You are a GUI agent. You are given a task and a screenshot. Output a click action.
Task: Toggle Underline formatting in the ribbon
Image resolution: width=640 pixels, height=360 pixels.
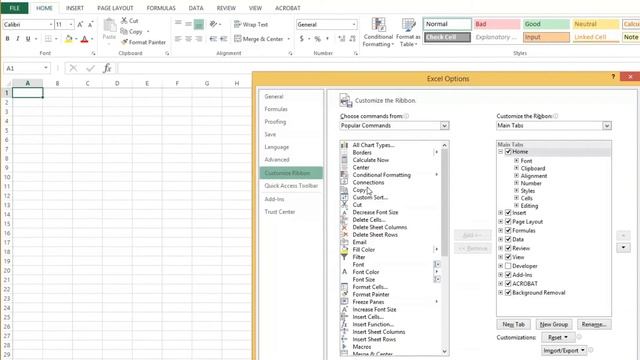28,39
